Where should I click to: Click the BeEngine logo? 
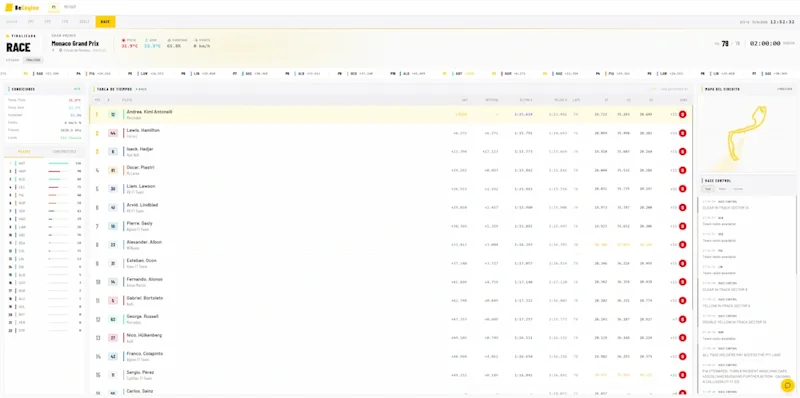pos(22,8)
